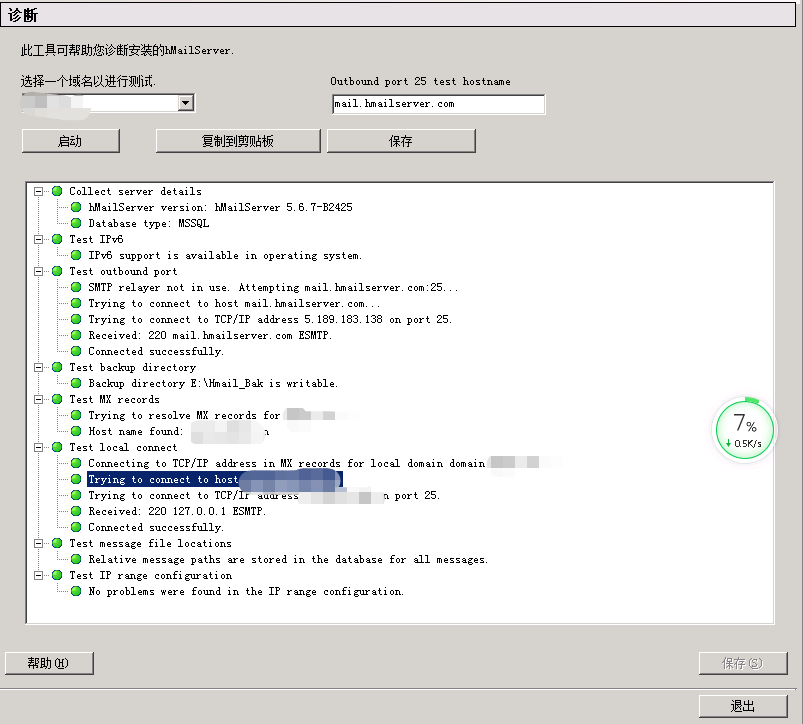Collapse the Test outbound port node

pos(39,271)
